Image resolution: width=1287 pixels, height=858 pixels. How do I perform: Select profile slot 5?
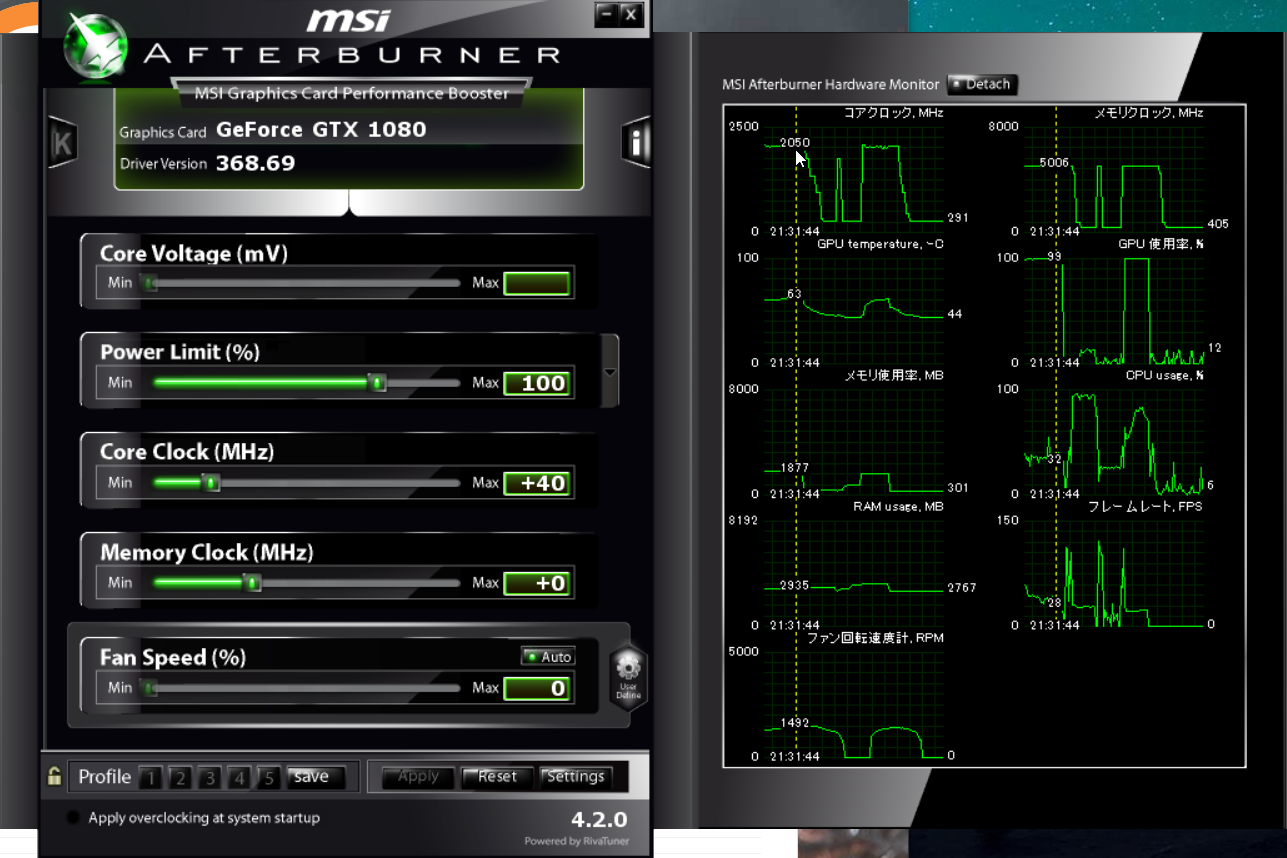(x=268, y=777)
